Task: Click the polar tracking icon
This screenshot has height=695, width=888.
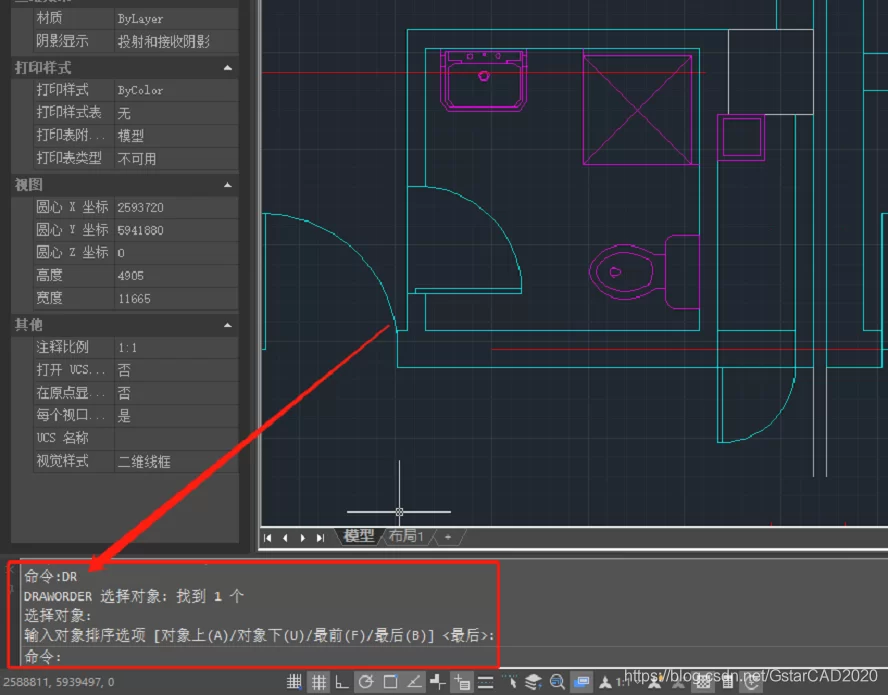Action: tap(366, 683)
